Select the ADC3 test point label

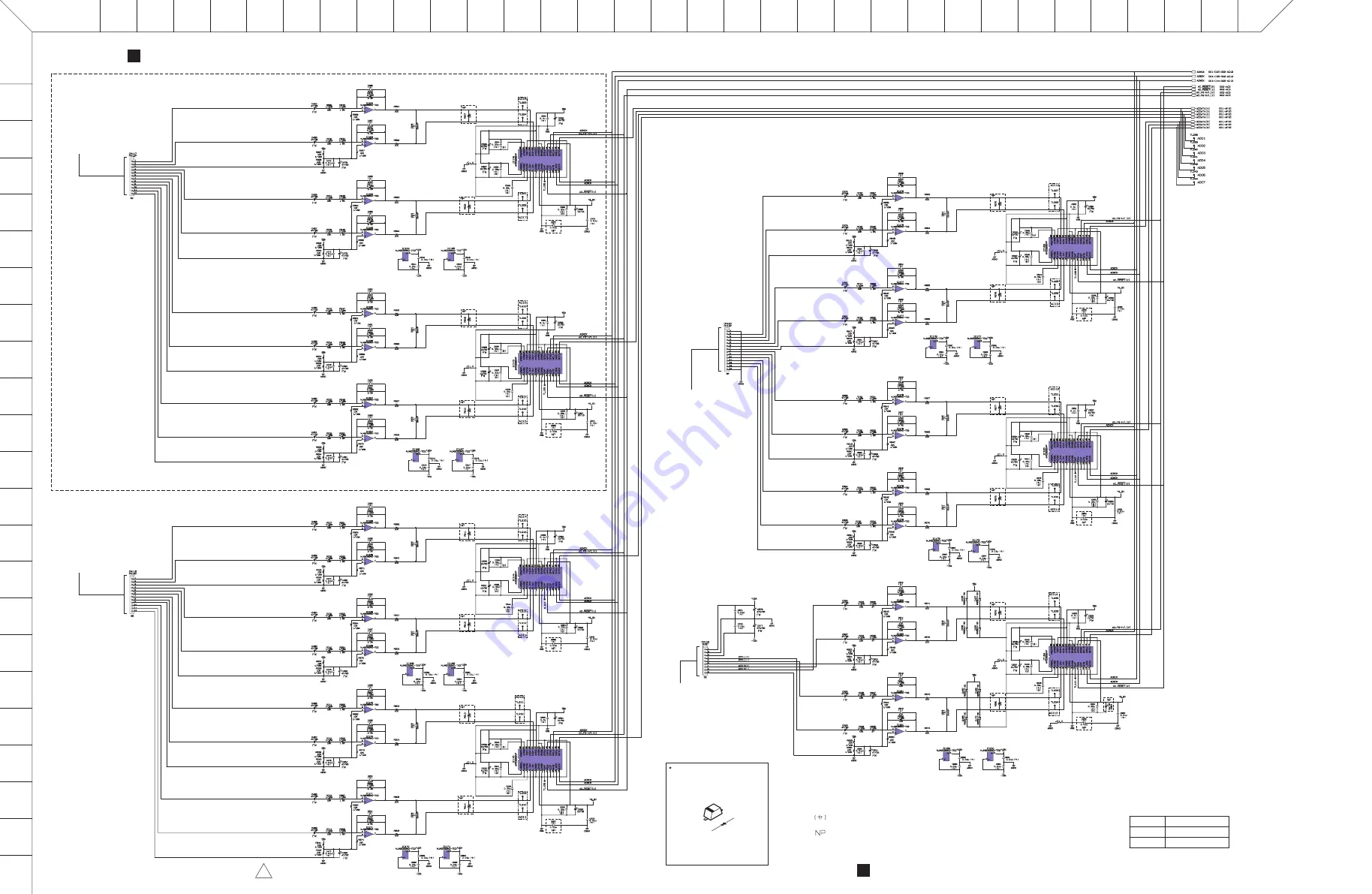(x=1201, y=153)
